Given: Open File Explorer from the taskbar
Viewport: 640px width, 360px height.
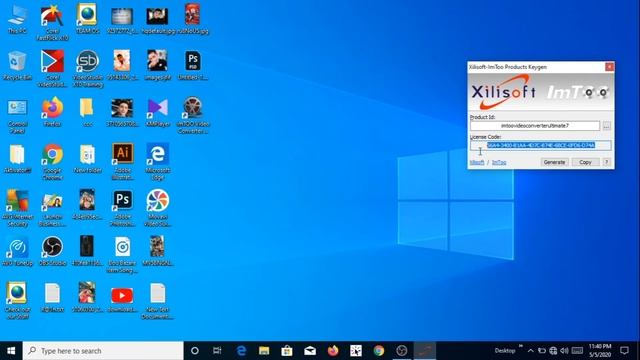Looking at the screenshot, I should point(264,351).
